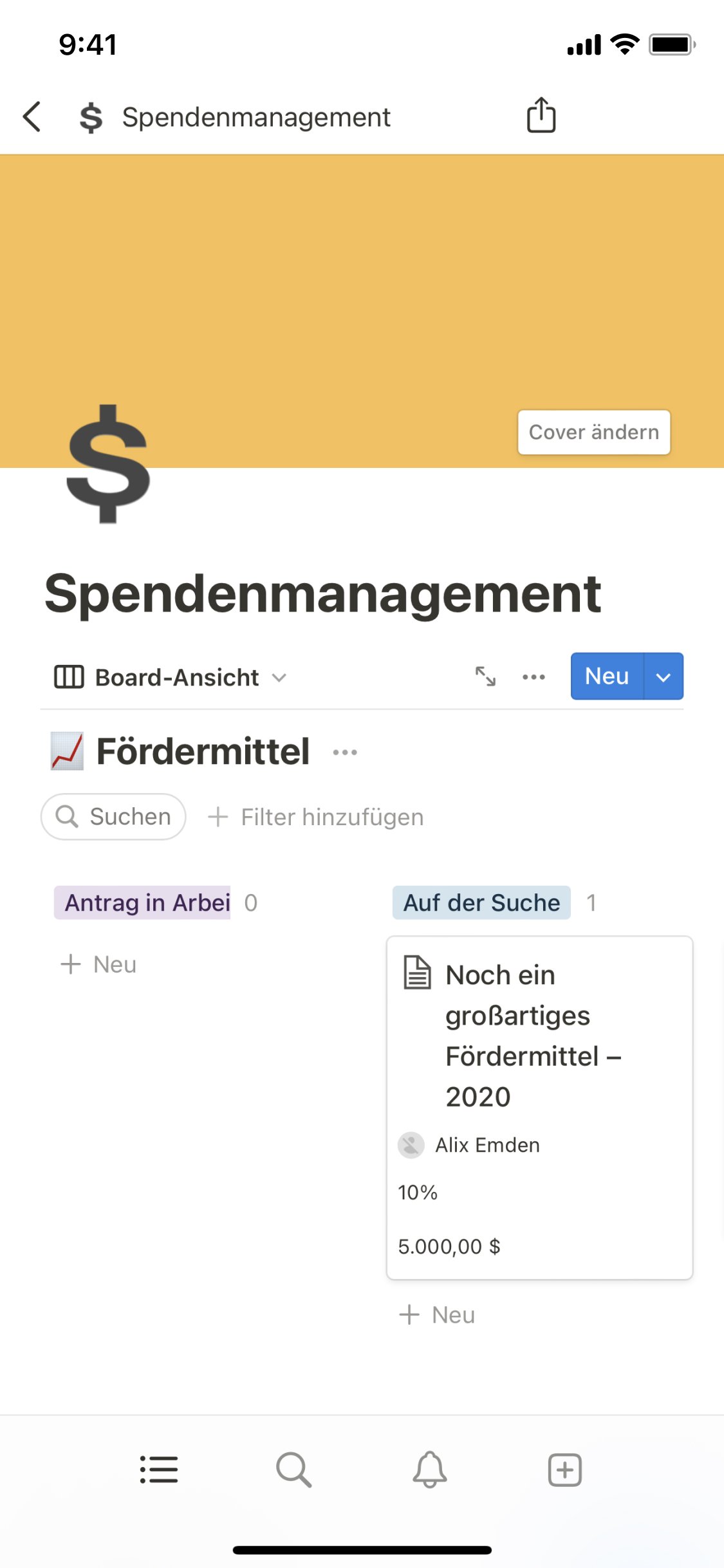
Task: Click the blue Neu button
Action: click(x=606, y=677)
